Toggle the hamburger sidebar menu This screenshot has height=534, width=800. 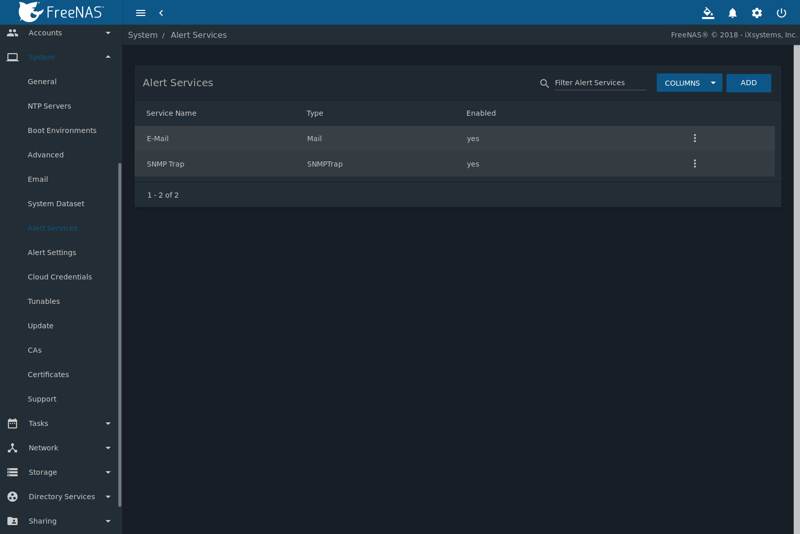[140, 13]
